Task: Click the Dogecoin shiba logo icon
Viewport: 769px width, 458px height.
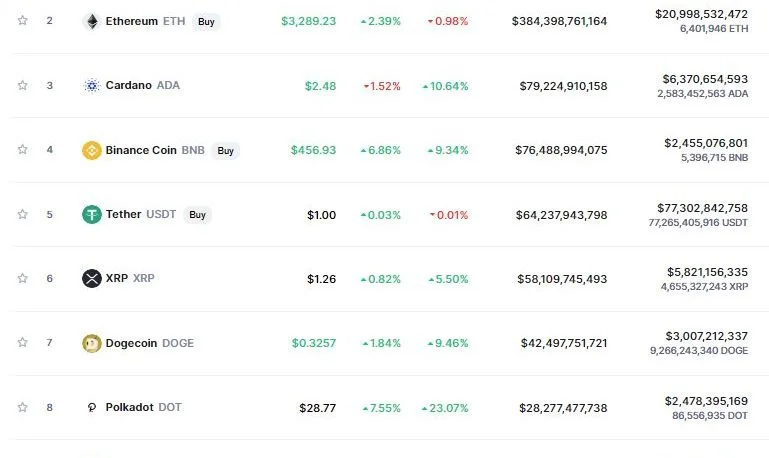Action: click(92, 343)
